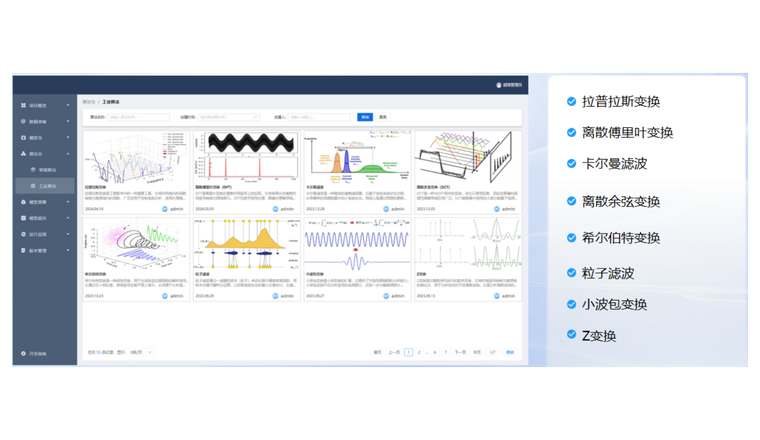Click the blue check icon beside 卡尔曼滤波

[571, 163]
